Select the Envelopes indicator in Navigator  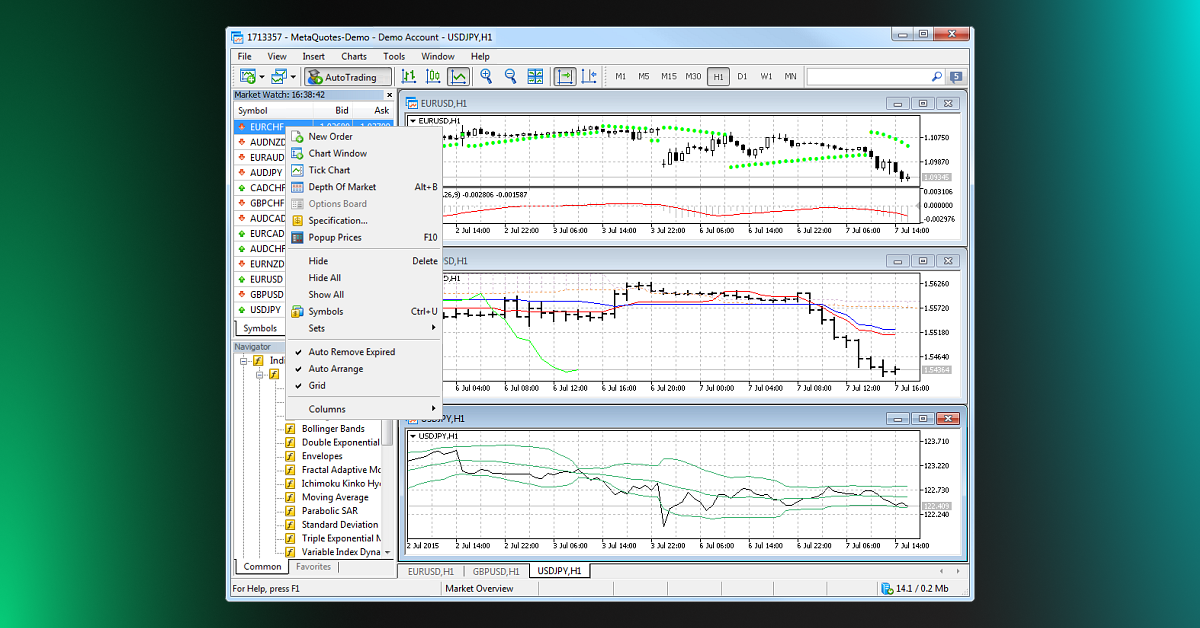pyautogui.click(x=322, y=456)
